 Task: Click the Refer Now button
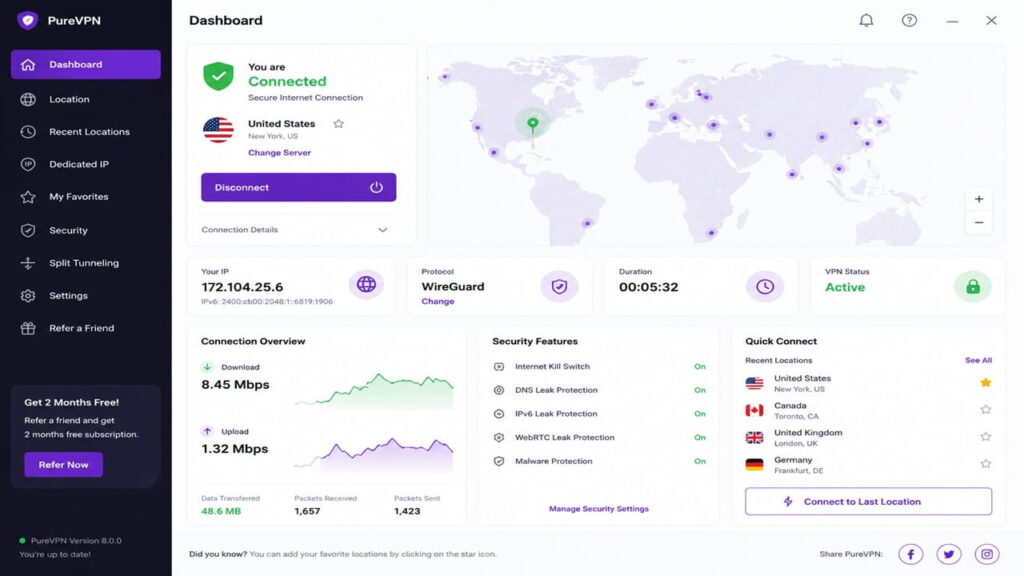63,465
